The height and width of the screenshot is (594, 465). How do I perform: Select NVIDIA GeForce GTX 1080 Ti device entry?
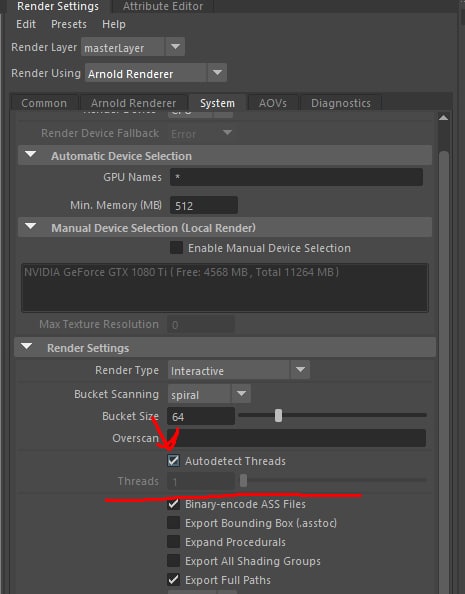(x=182, y=272)
